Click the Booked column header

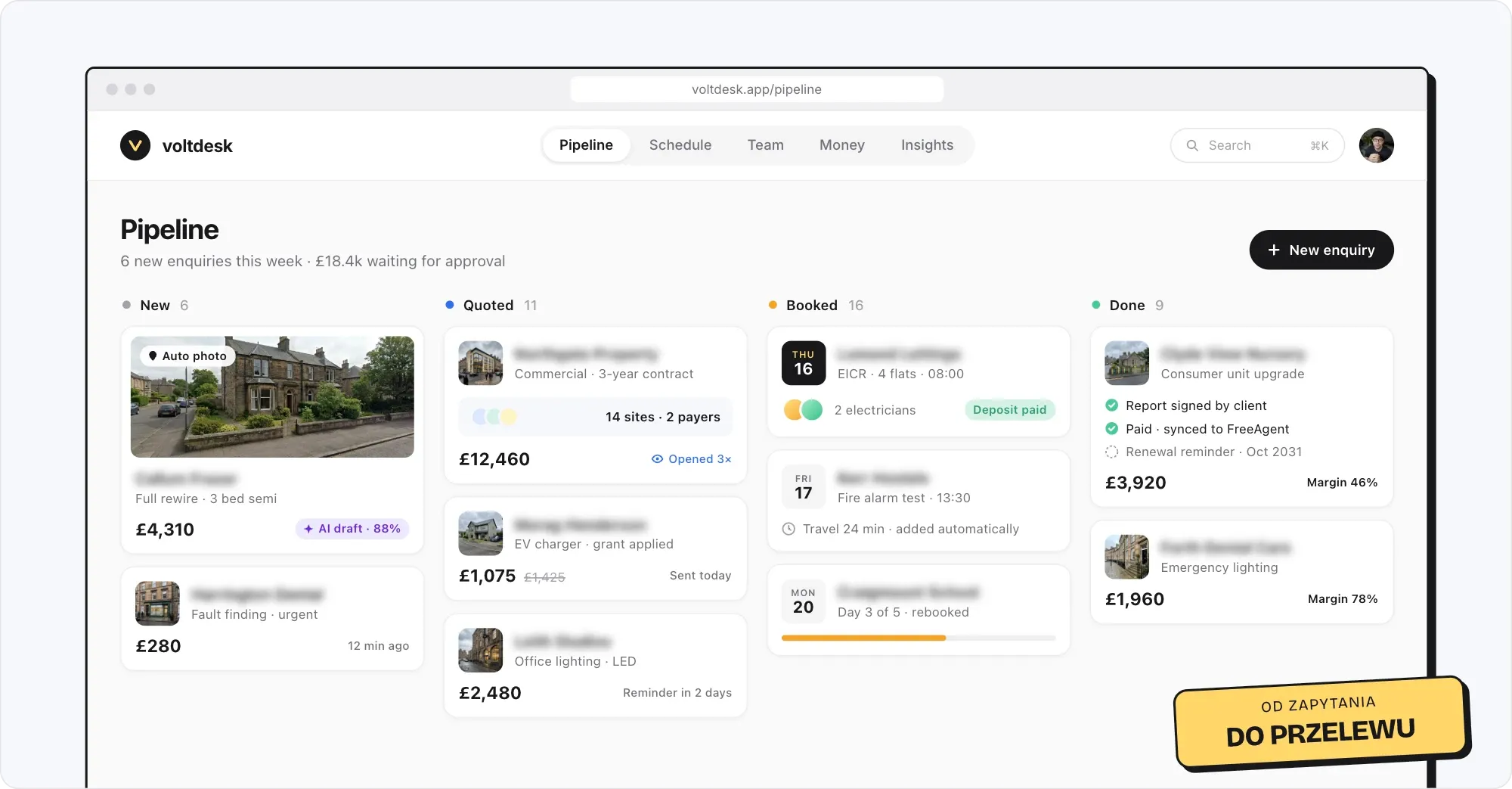pos(816,306)
